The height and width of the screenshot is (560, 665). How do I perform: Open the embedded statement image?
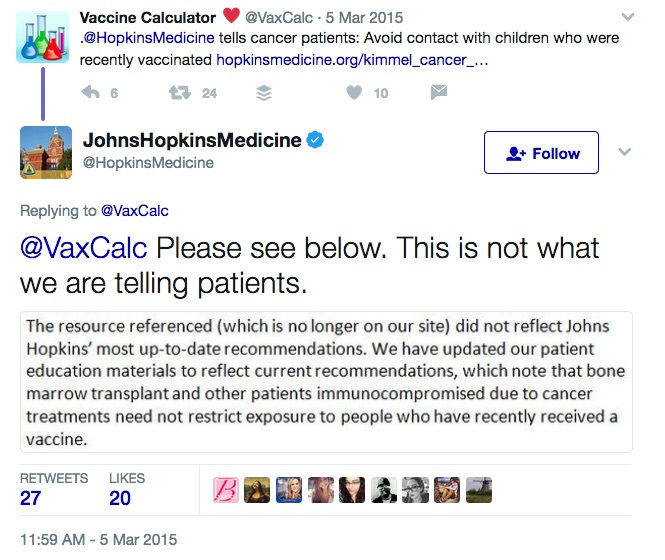coord(326,383)
